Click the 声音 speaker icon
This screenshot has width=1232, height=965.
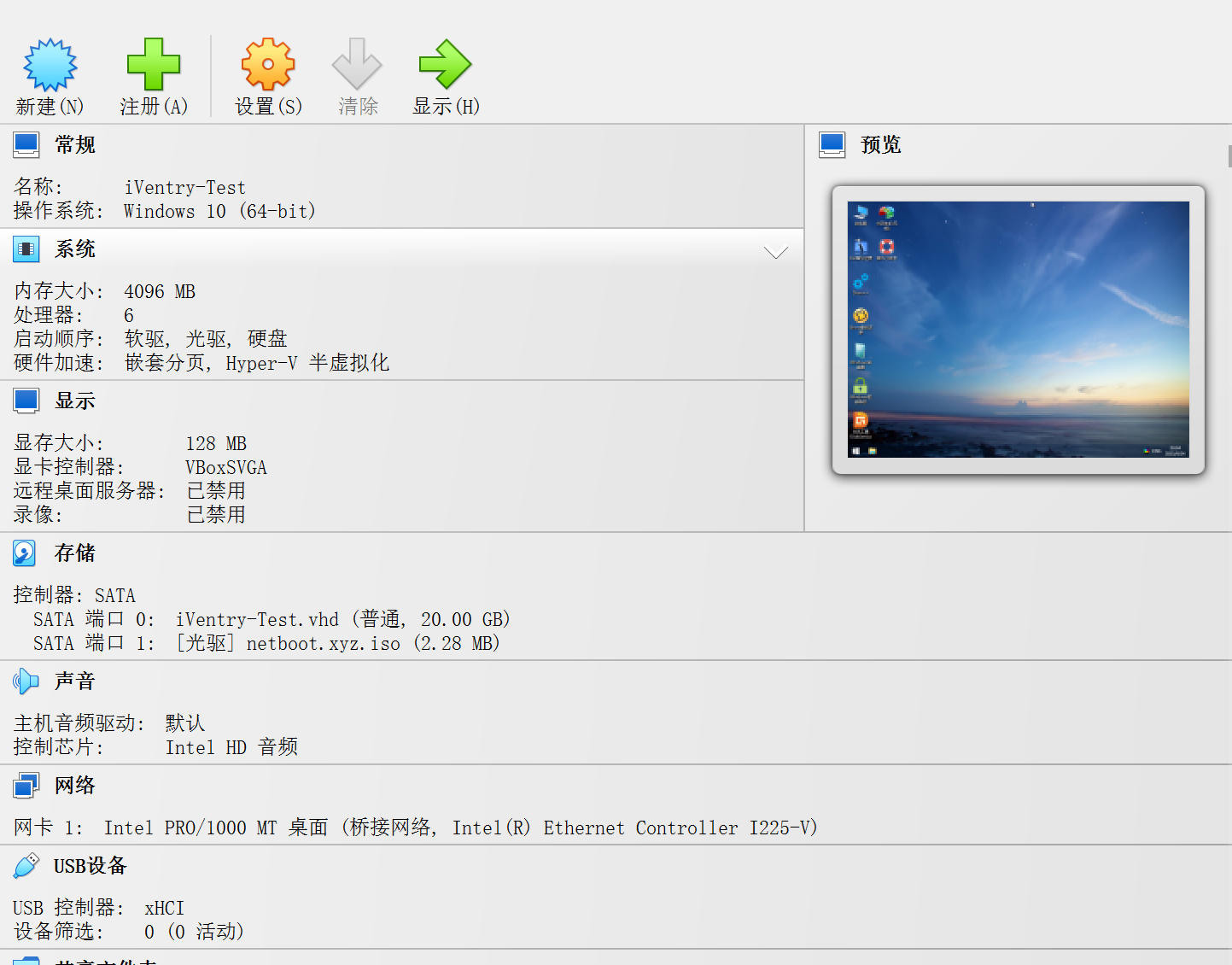click(x=26, y=681)
